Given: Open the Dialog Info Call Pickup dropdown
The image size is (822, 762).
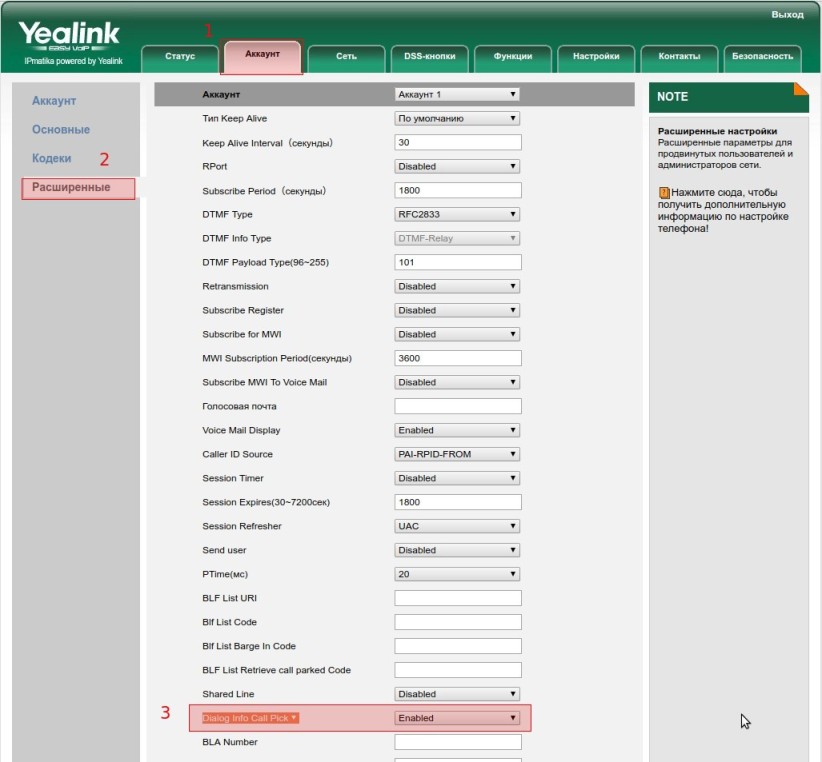Looking at the screenshot, I should pyautogui.click(x=457, y=718).
